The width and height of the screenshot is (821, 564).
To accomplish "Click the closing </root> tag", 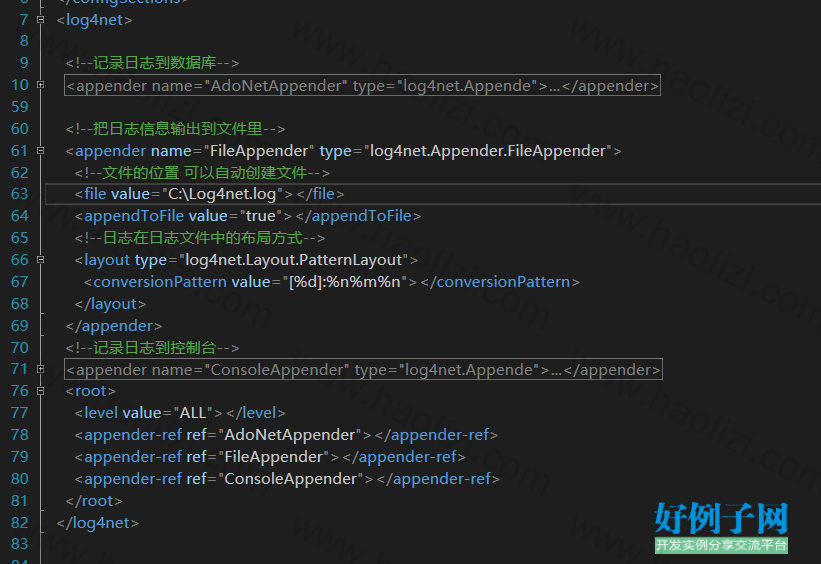I will [x=94, y=501].
